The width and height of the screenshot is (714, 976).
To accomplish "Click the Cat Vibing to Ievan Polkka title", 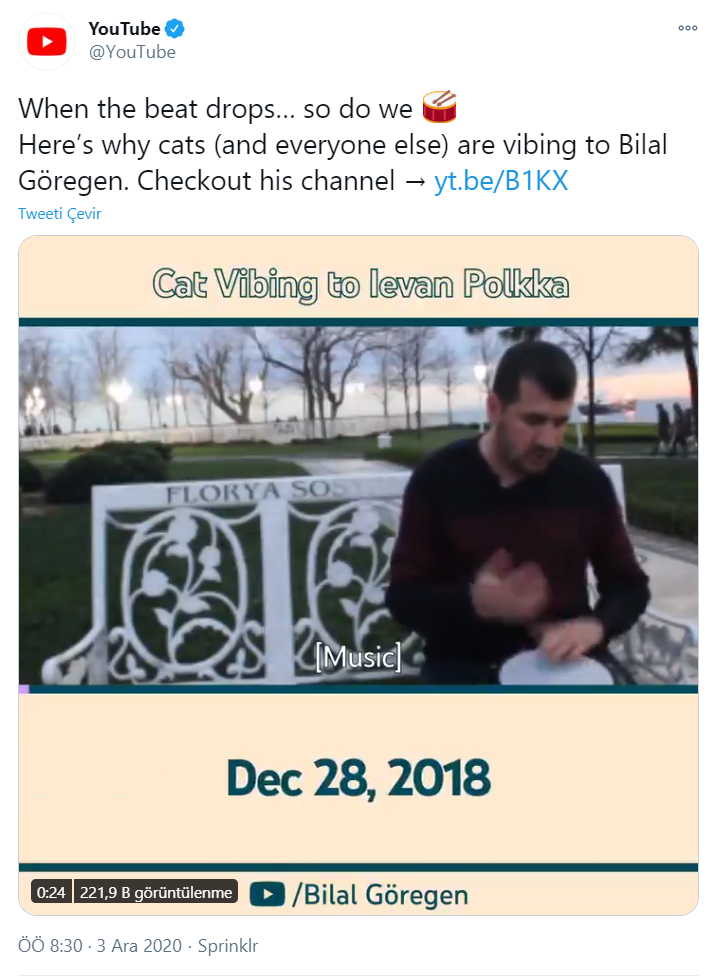I will coord(361,284).
